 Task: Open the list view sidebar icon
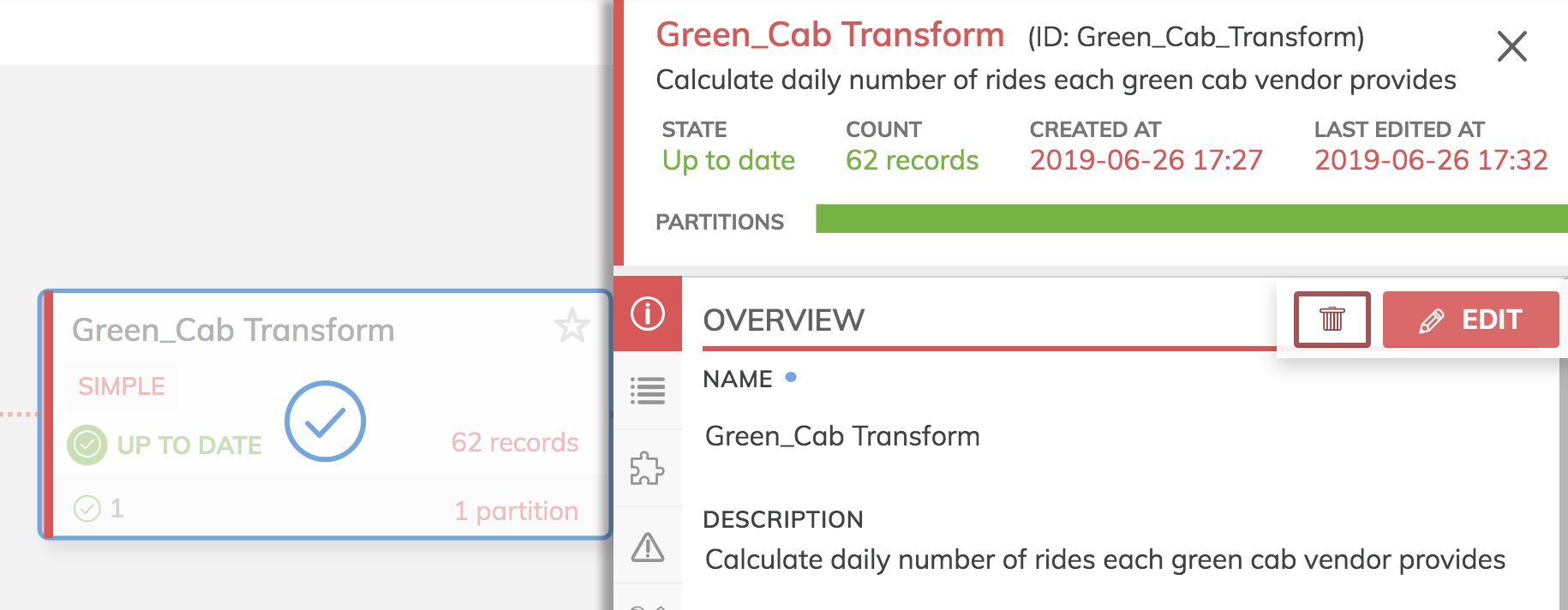point(648,391)
